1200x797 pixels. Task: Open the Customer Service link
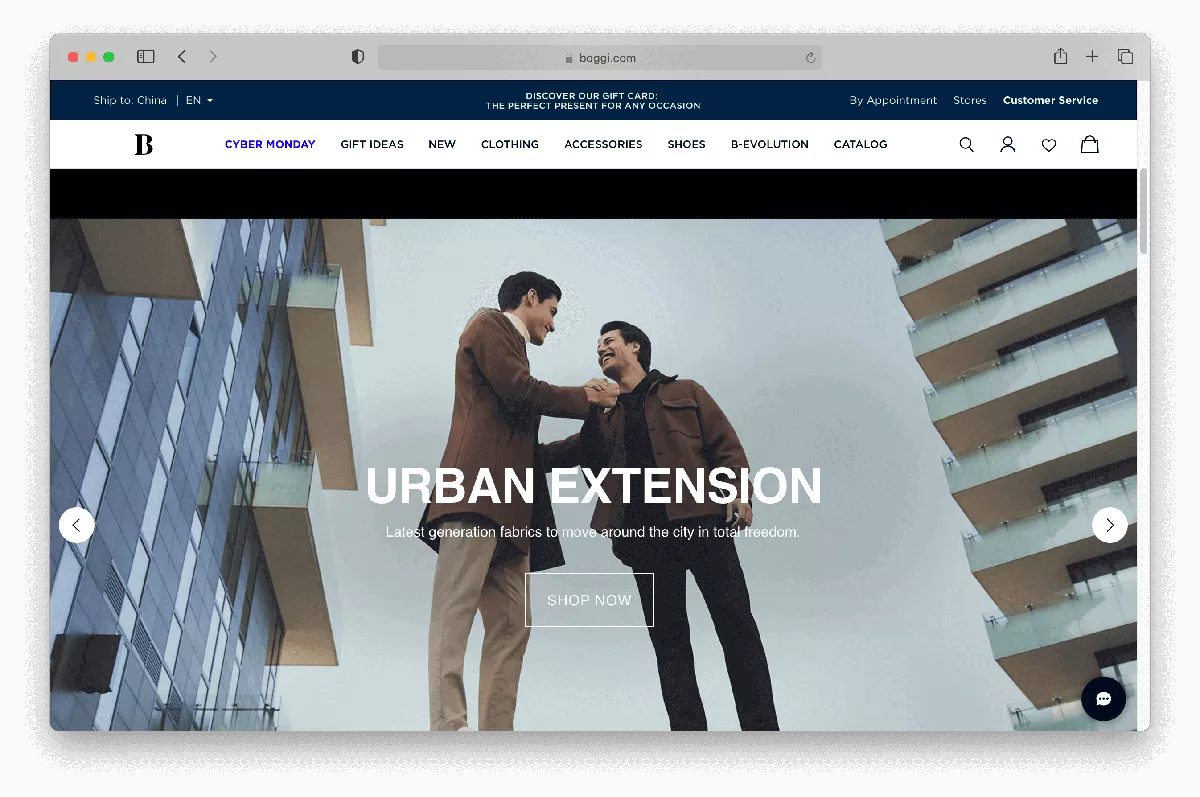coord(1050,100)
